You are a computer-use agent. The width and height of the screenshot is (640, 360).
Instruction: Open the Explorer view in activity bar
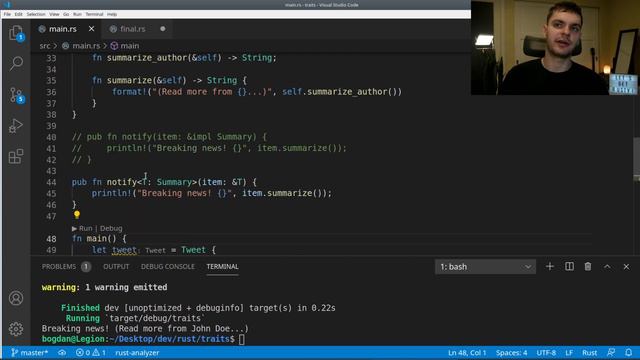pyautogui.click(x=16, y=33)
